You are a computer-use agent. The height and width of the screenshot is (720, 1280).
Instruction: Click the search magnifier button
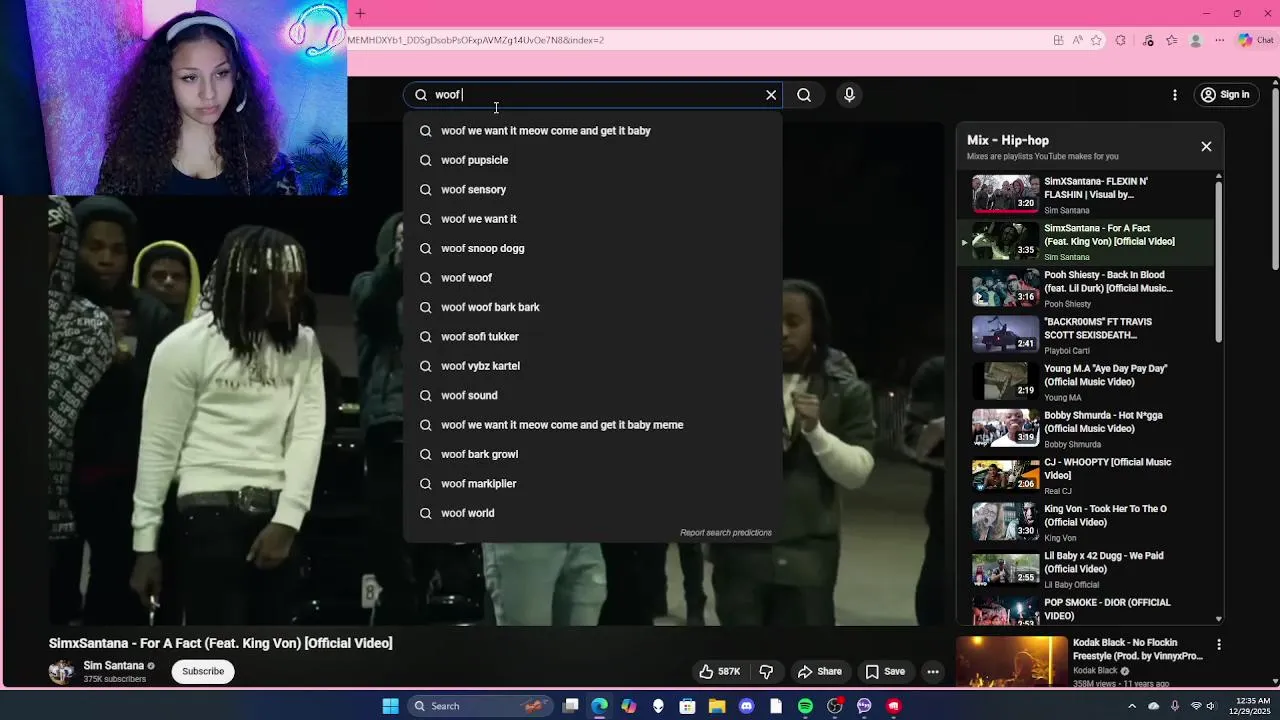pyautogui.click(x=804, y=95)
